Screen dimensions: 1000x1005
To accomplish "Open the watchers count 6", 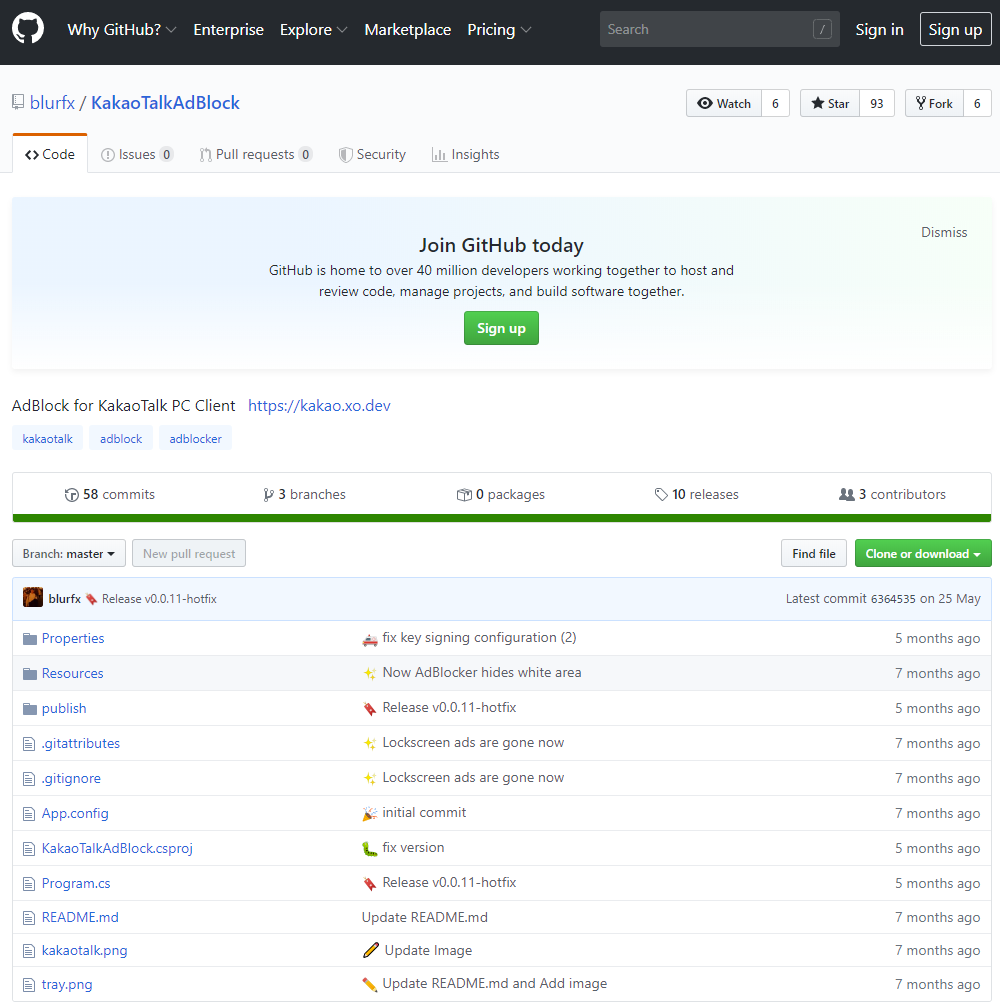I will (775, 103).
